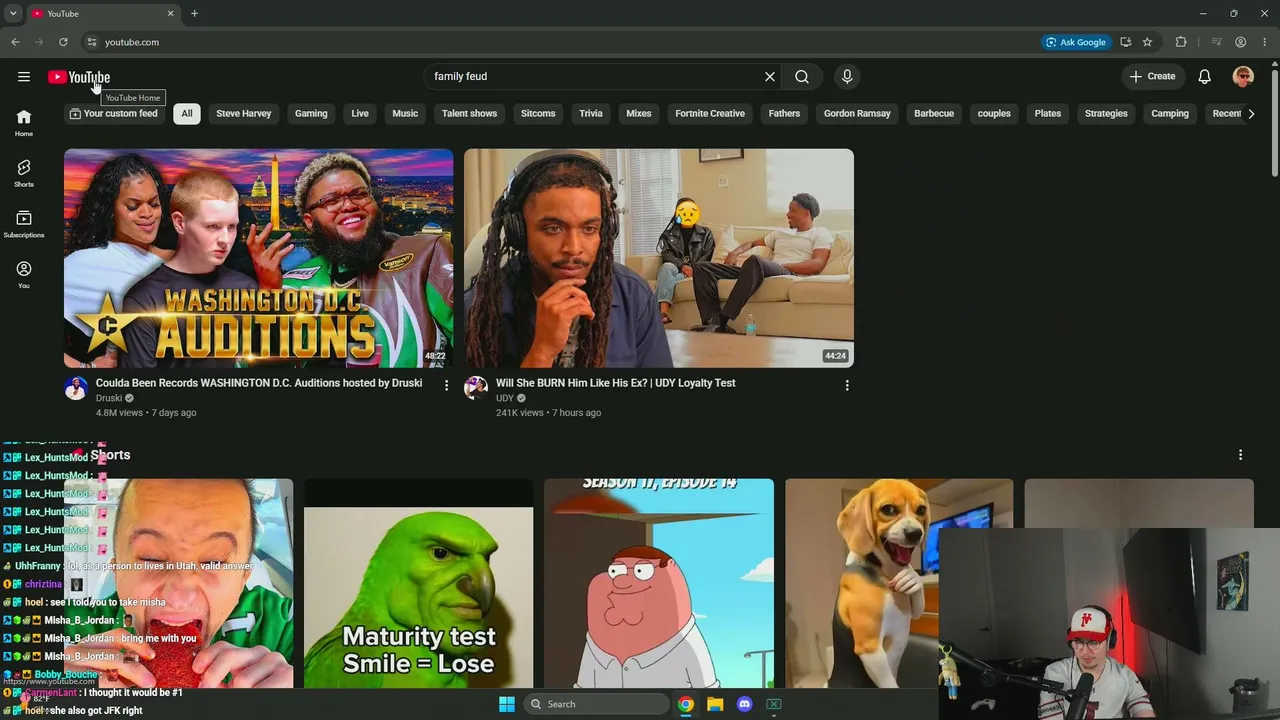Select the Fortnite Creative filter chip
Screen dimensions: 1280x720
[710, 114]
